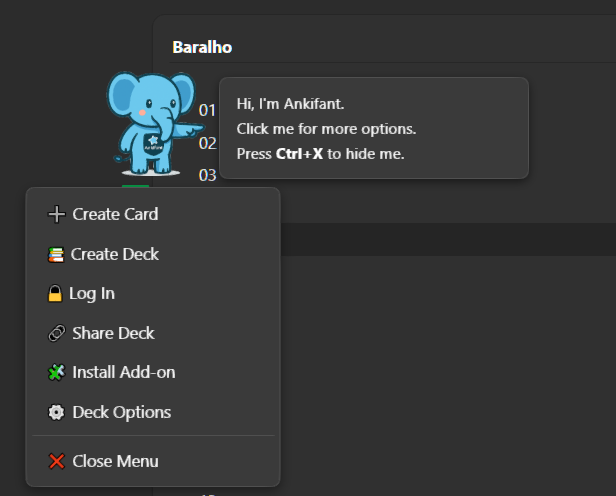Select deck row 02 in the list
This screenshot has width=616, height=496.
(207, 143)
